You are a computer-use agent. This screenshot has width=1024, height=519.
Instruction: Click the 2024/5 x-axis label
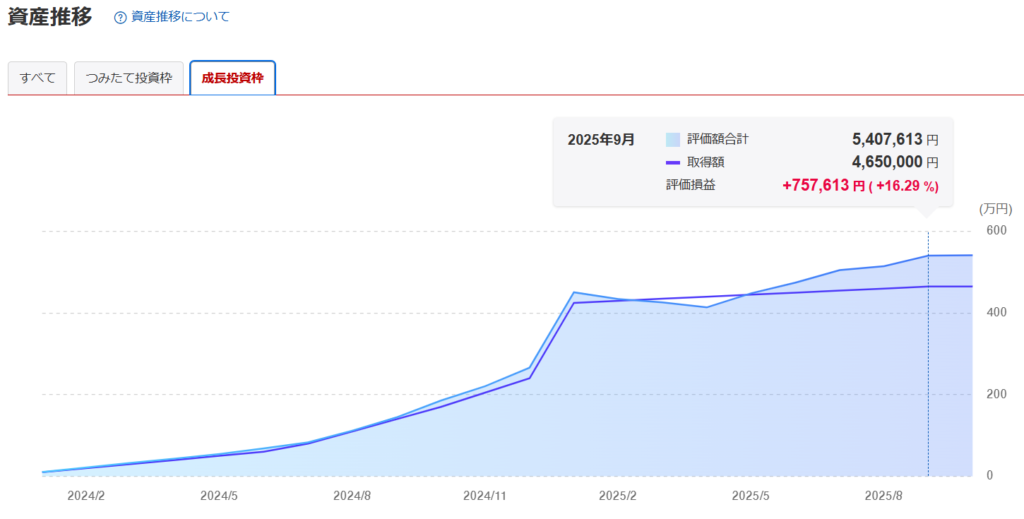pyautogui.click(x=218, y=496)
